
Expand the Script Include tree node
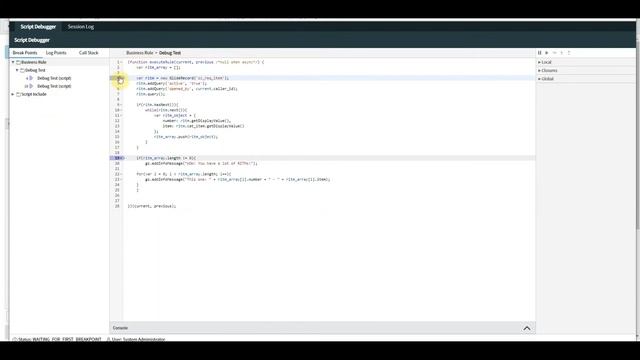click(x=13, y=94)
